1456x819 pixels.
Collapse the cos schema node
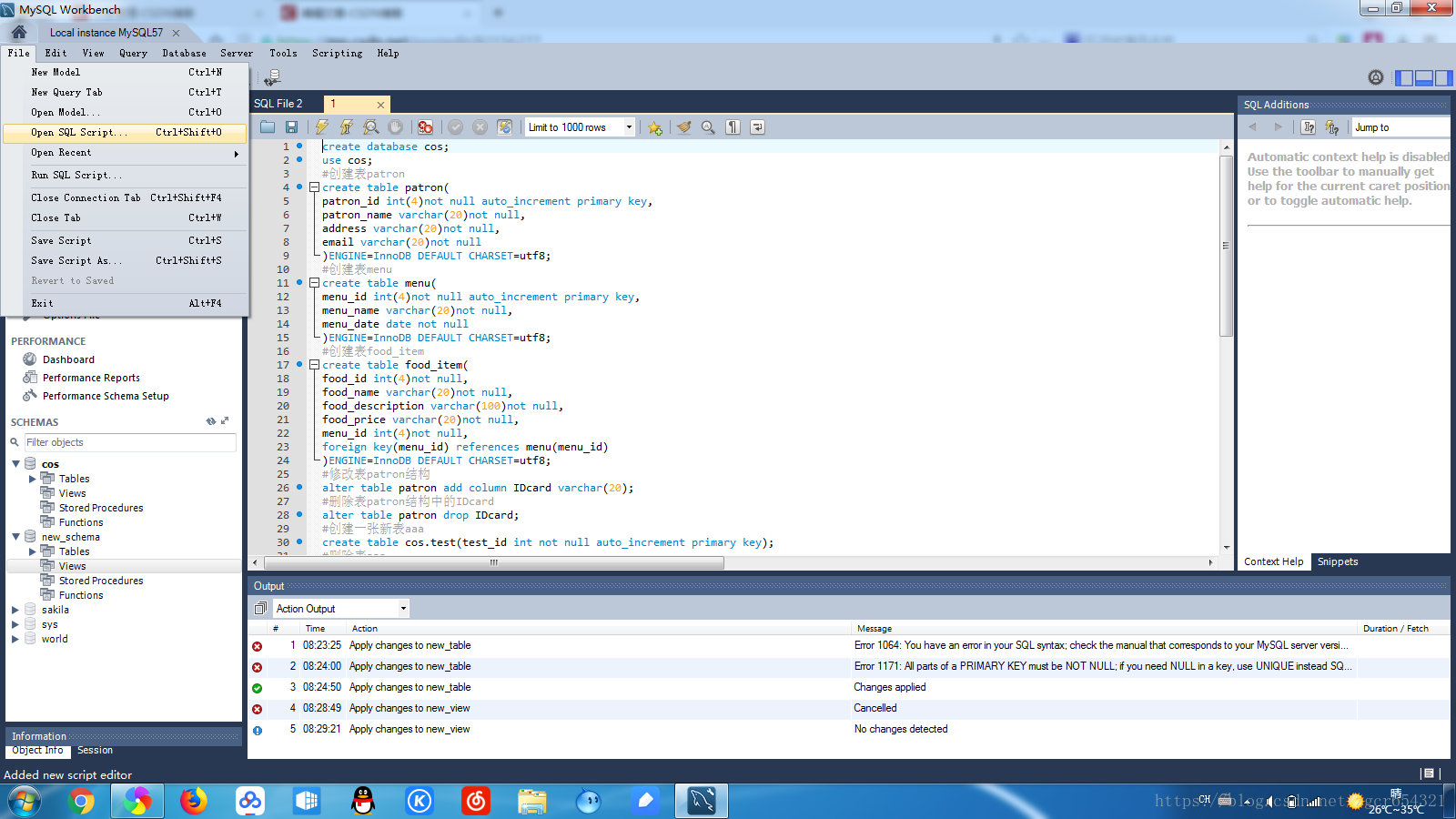point(15,464)
